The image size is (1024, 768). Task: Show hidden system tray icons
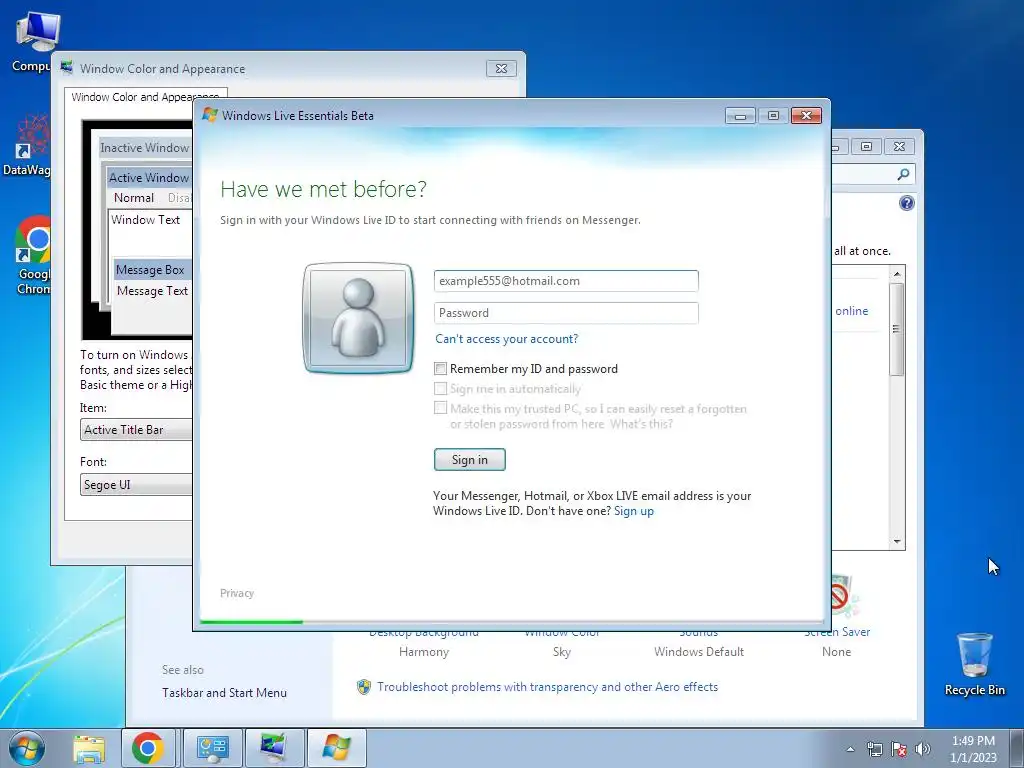850,750
